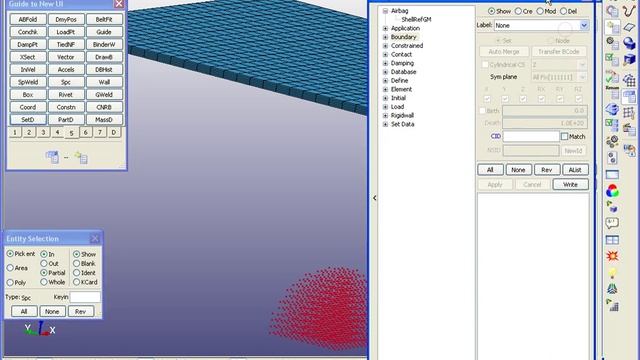The image size is (640, 360).
Task: Click the blue solid box icon
Action: click(x=629, y=60)
